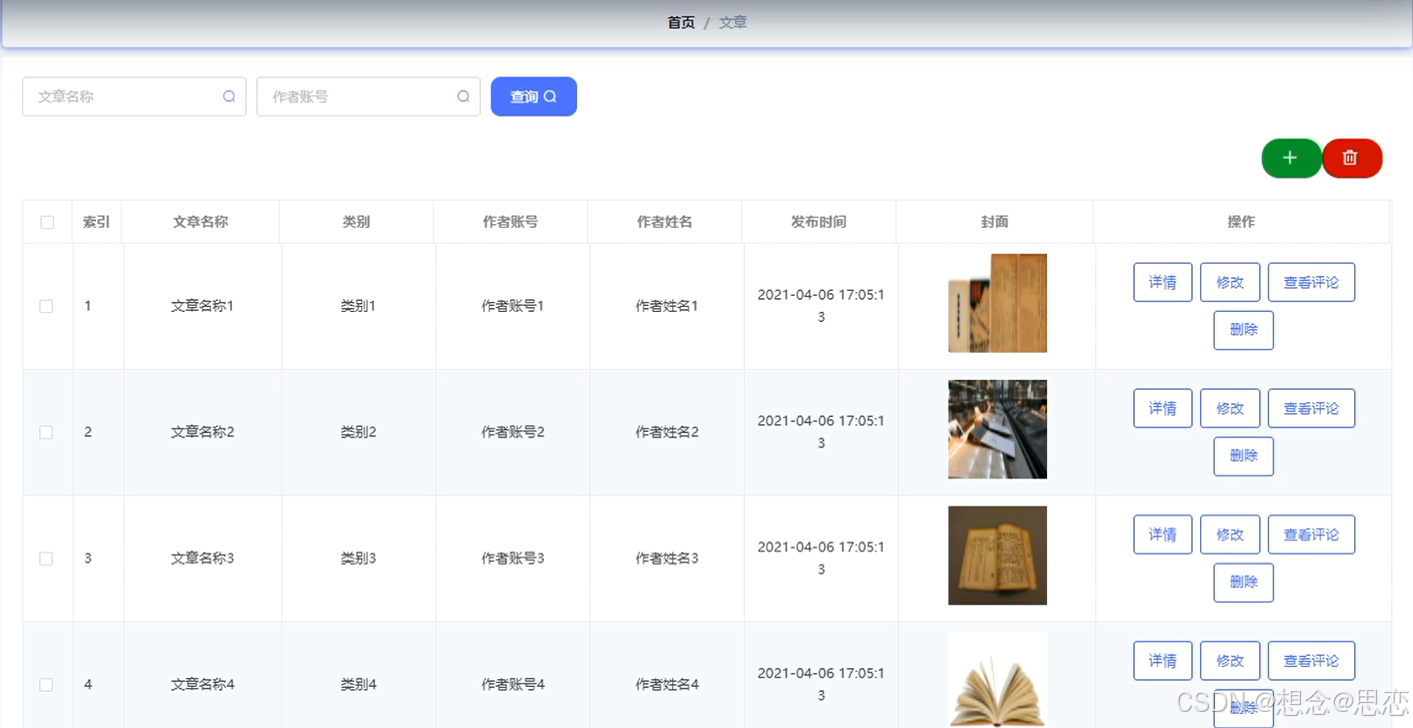Click the cell 作者账号2

coord(513,432)
